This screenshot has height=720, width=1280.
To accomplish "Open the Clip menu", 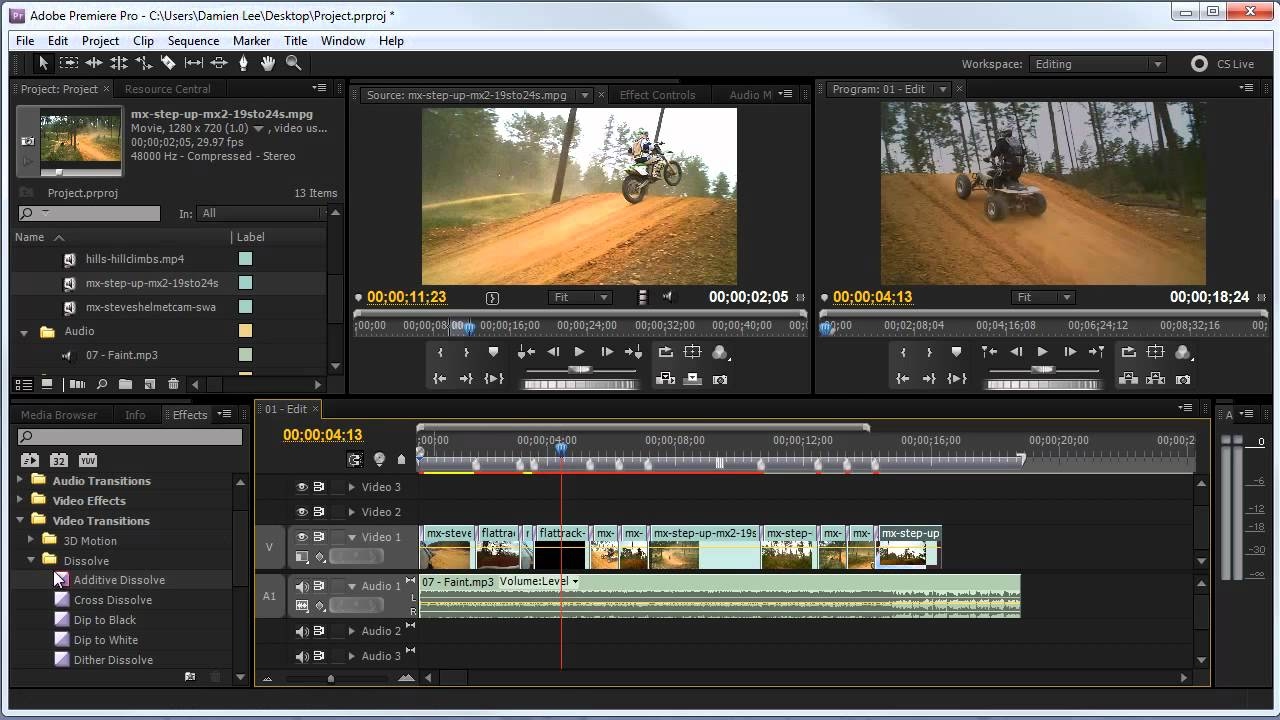I will pos(143,41).
